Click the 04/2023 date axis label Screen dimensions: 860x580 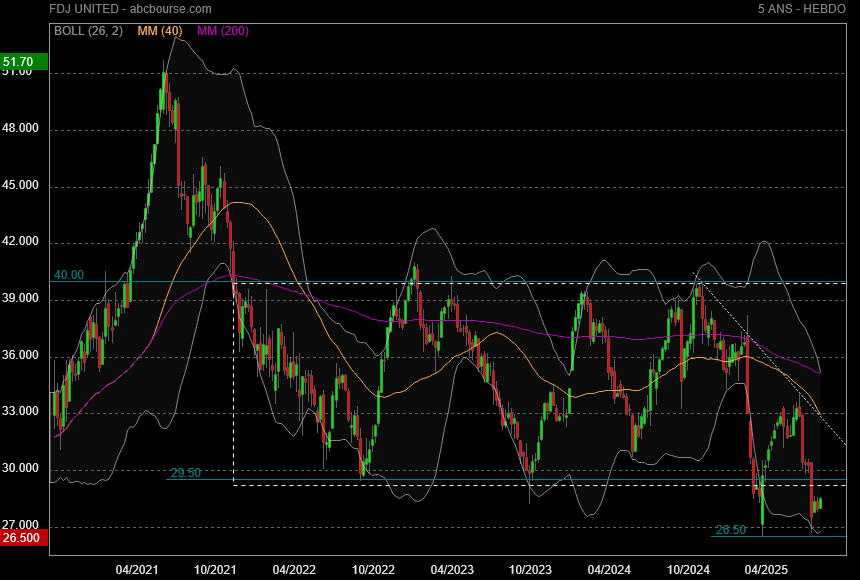pos(451,570)
